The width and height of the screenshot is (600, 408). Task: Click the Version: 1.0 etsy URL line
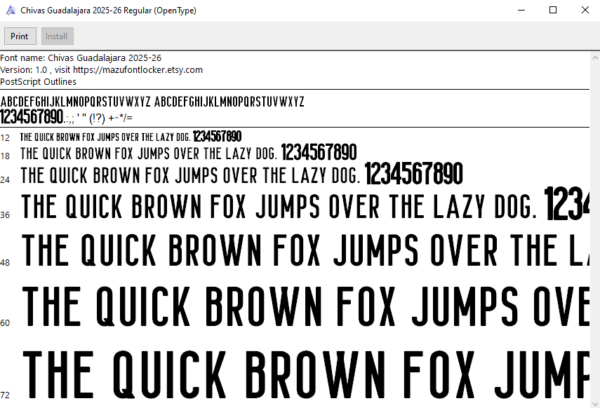pyautogui.click(x=101, y=70)
